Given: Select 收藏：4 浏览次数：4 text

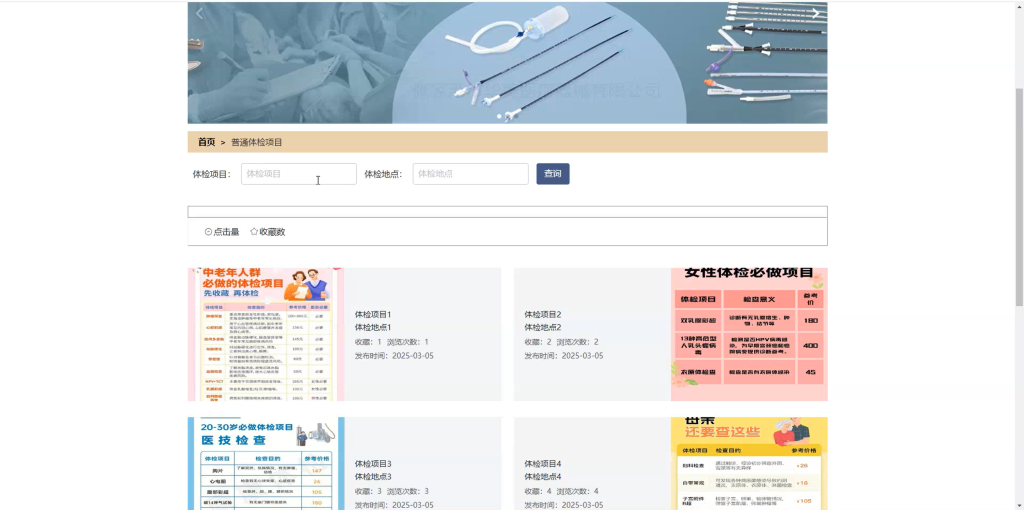Looking at the screenshot, I should [562, 491].
